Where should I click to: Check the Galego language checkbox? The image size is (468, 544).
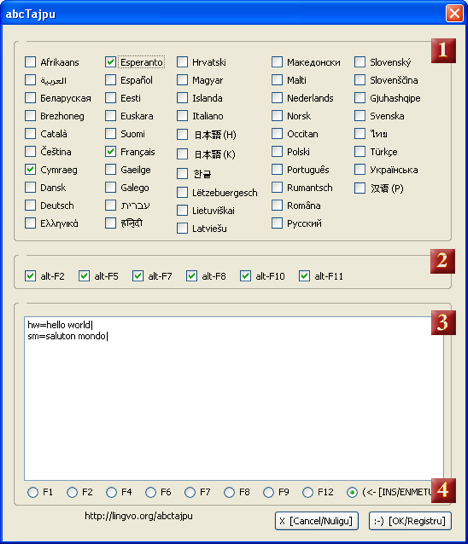[x=110, y=187]
